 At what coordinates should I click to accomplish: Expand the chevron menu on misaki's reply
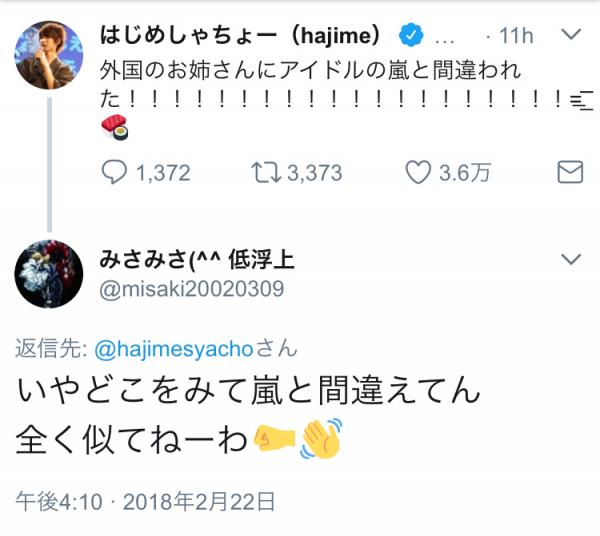570,260
